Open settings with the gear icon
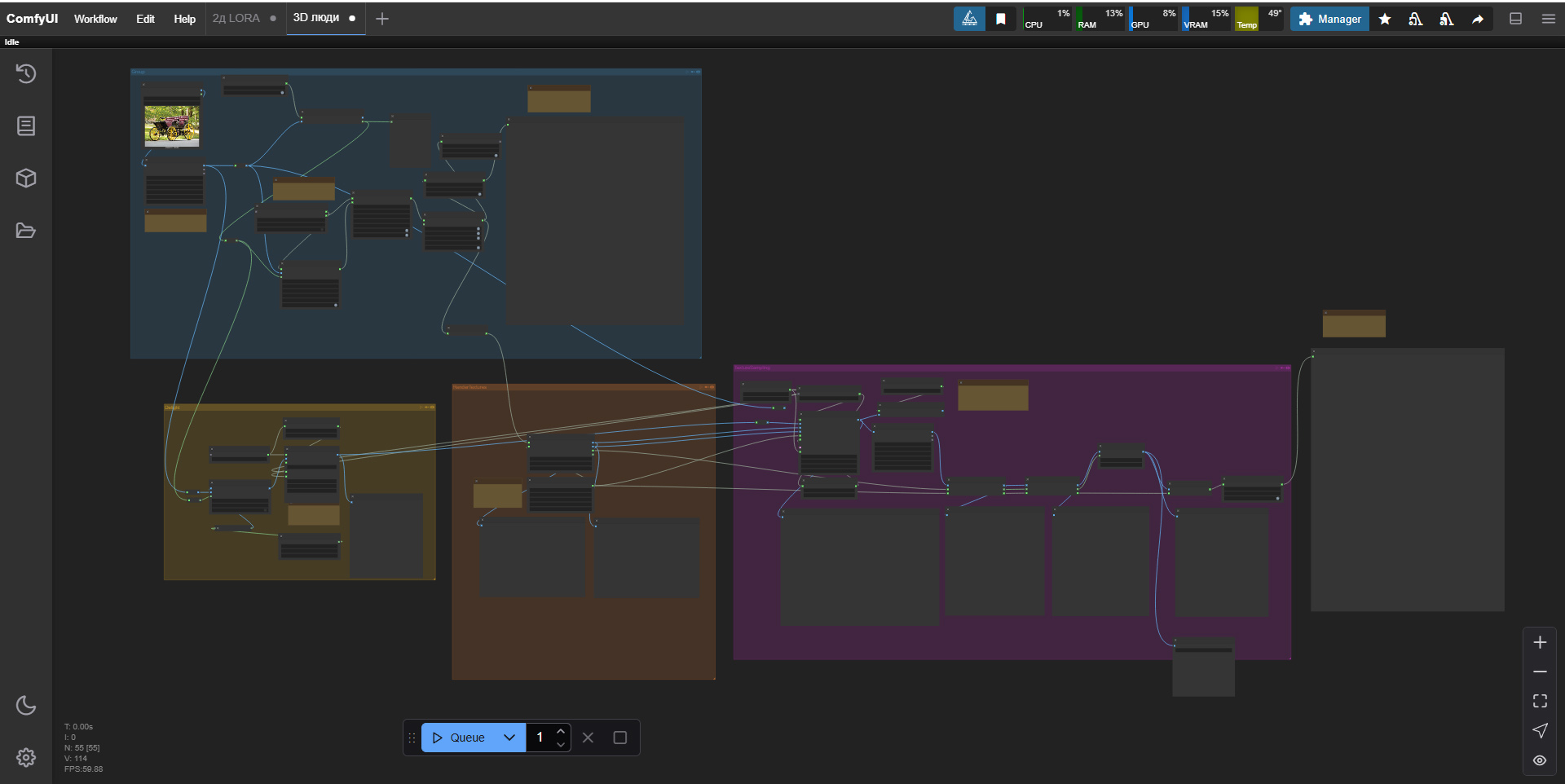 point(26,757)
